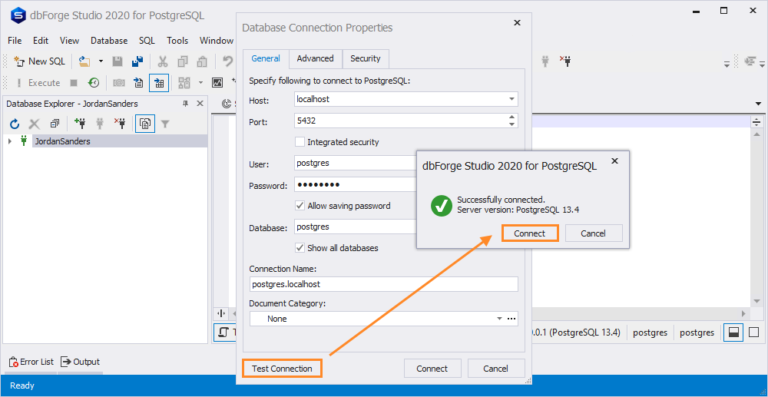Open the View menu

click(70, 41)
